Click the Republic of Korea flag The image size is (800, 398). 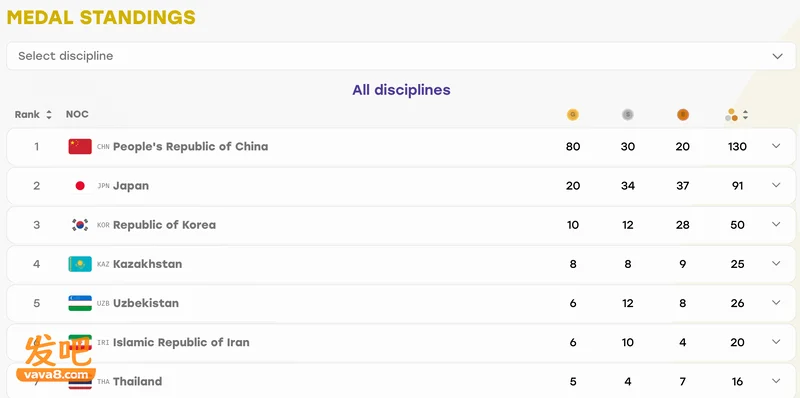point(80,225)
